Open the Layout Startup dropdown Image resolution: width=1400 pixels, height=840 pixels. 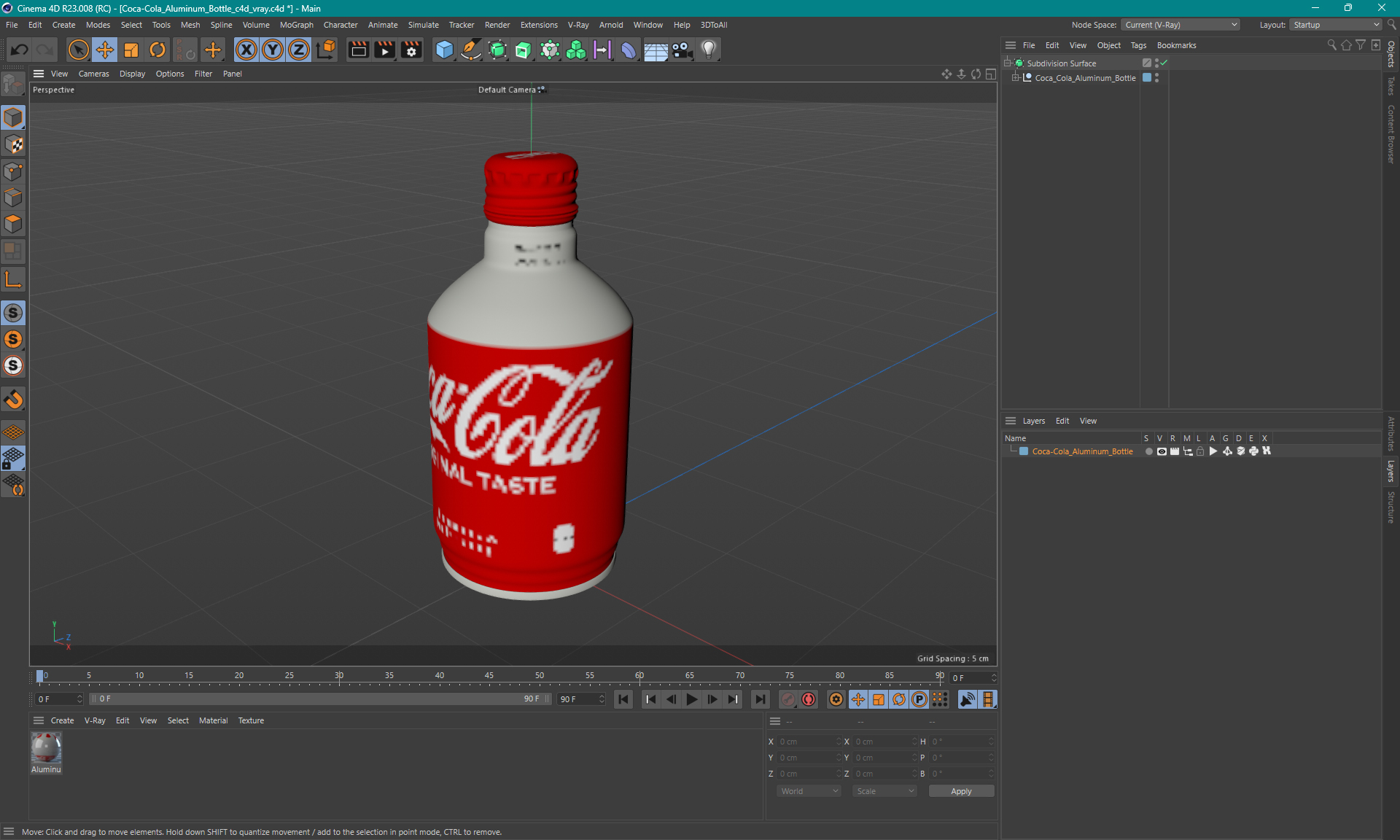[1336, 25]
